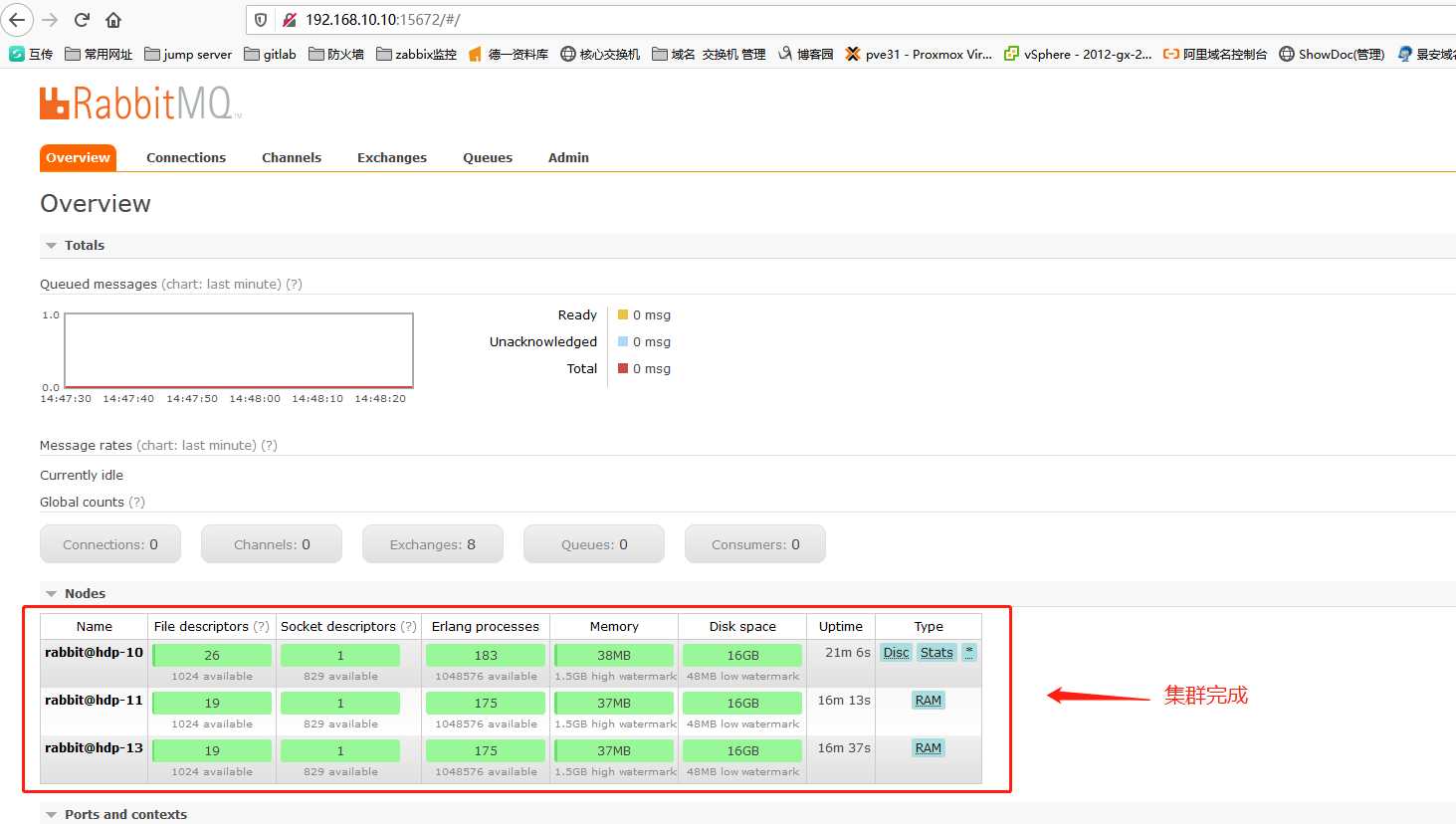
Task: Click the Exchanges: 8 button
Action: coord(433,544)
